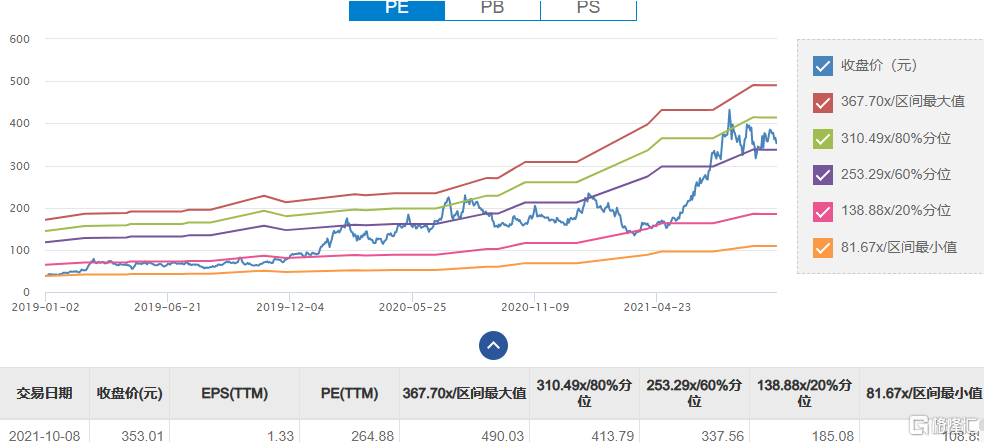Switch to the PE tab
This screenshot has height=442, width=984.
pos(396,9)
